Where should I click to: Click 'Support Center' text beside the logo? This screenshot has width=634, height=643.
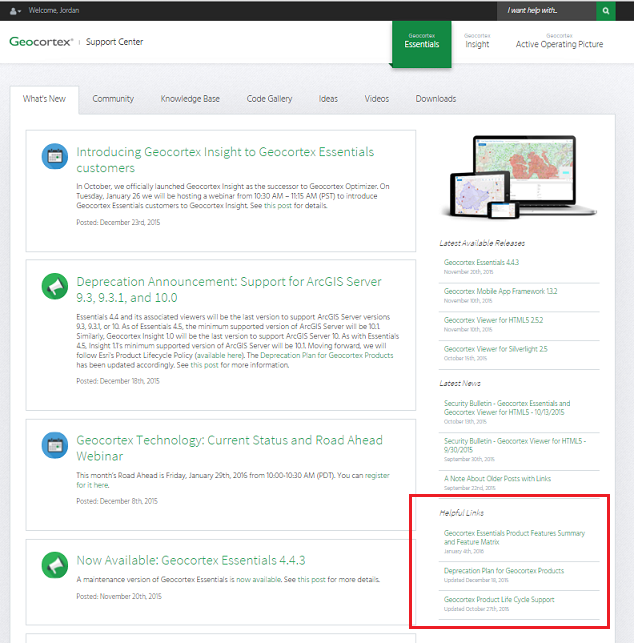coord(114,42)
